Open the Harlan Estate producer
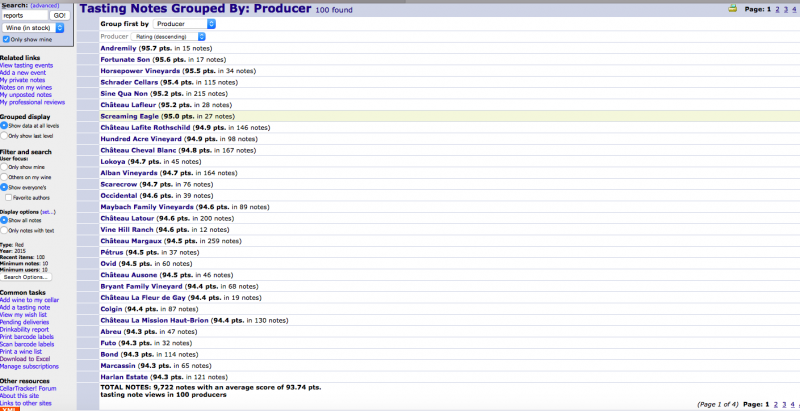The width and height of the screenshot is (800, 411). point(124,377)
